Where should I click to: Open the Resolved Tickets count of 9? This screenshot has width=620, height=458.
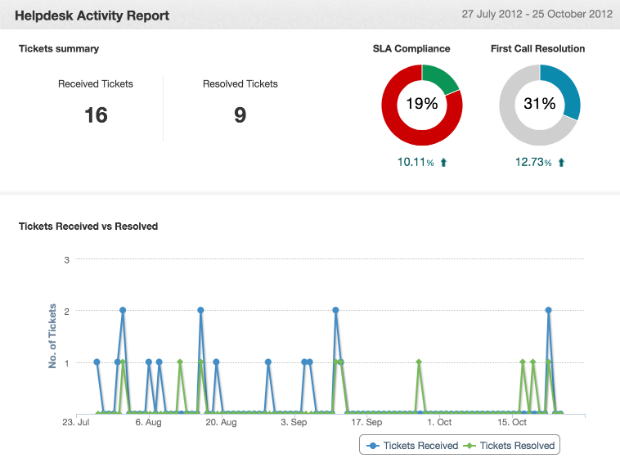(x=240, y=115)
